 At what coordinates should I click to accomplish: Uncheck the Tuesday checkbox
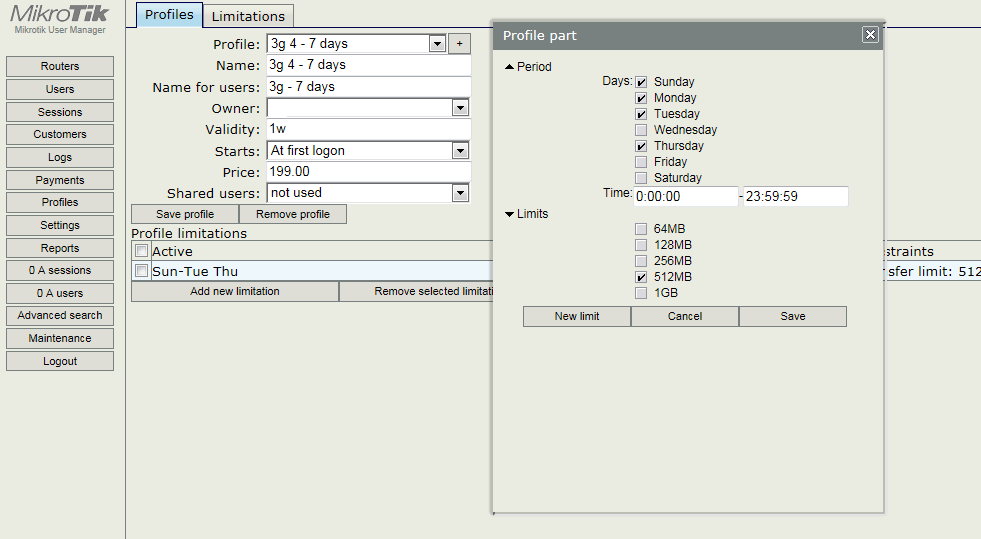coord(641,114)
